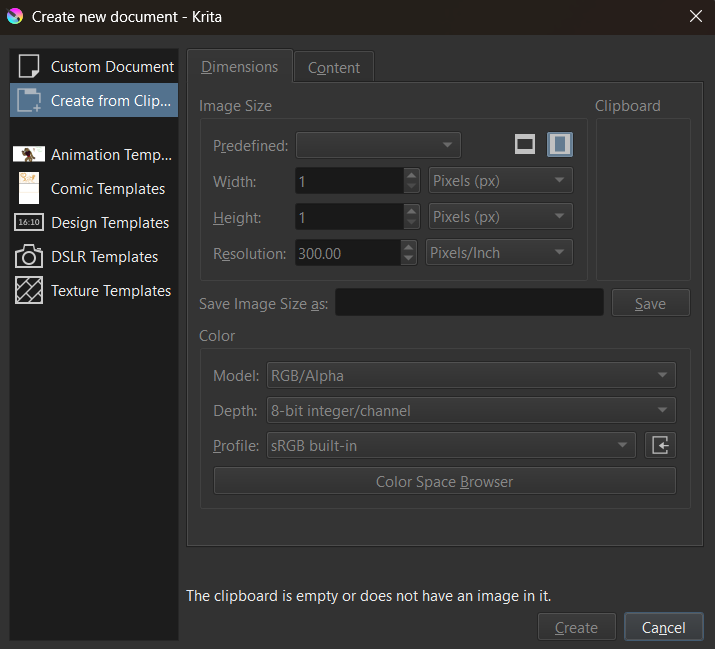The height and width of the screenshot is (649, 715).
Task: Open the Width units dropdown
Action: click(x=500, y=181)
